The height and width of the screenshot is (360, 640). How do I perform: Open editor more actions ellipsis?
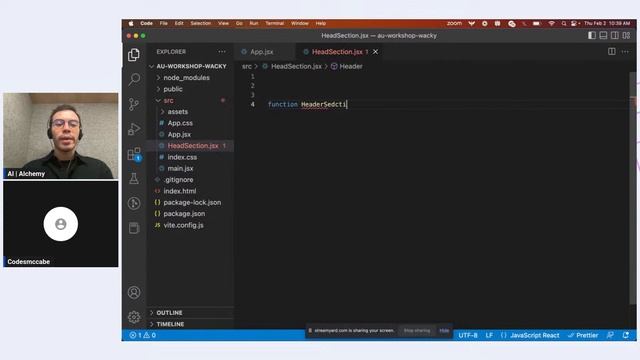(x=625, y=52)
